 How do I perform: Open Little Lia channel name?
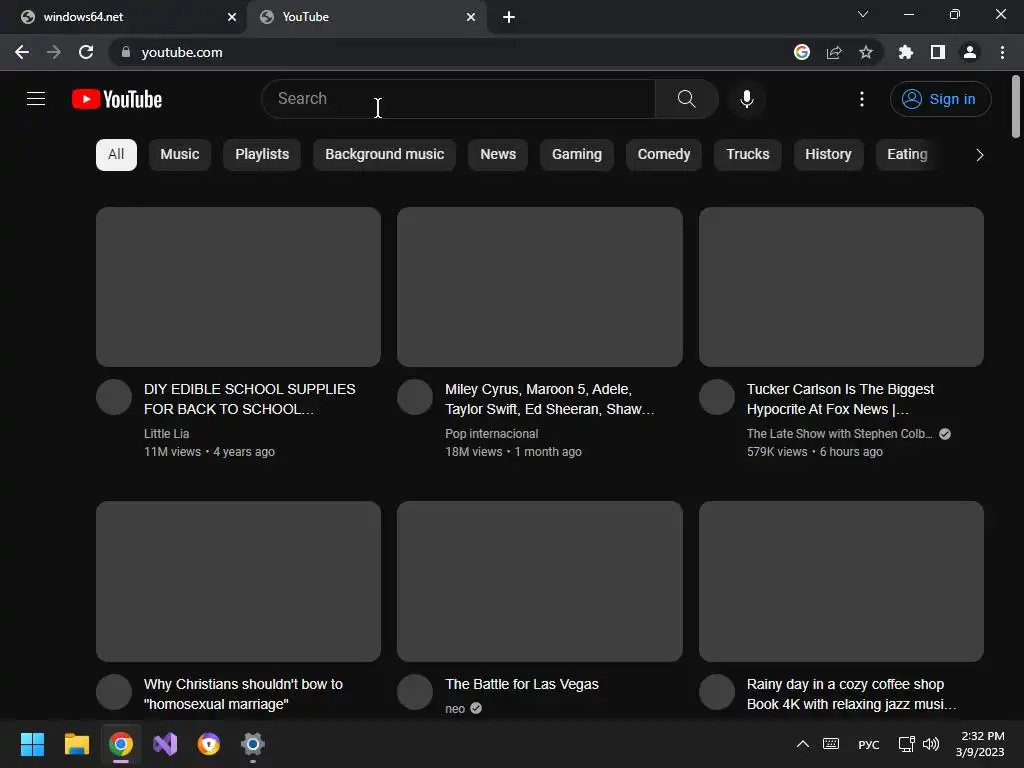click(x=167, y=434)
